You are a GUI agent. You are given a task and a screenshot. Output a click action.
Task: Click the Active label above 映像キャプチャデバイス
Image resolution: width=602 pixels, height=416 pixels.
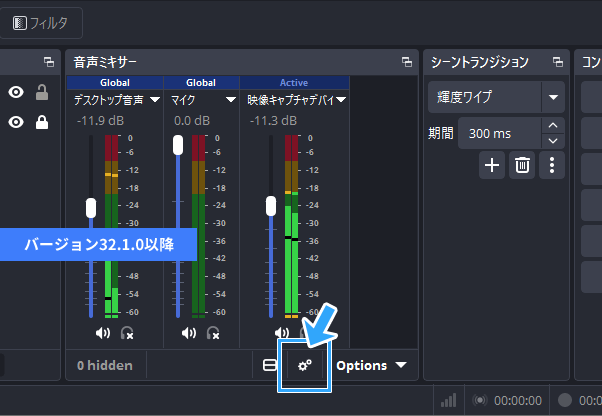coord(294,83)
